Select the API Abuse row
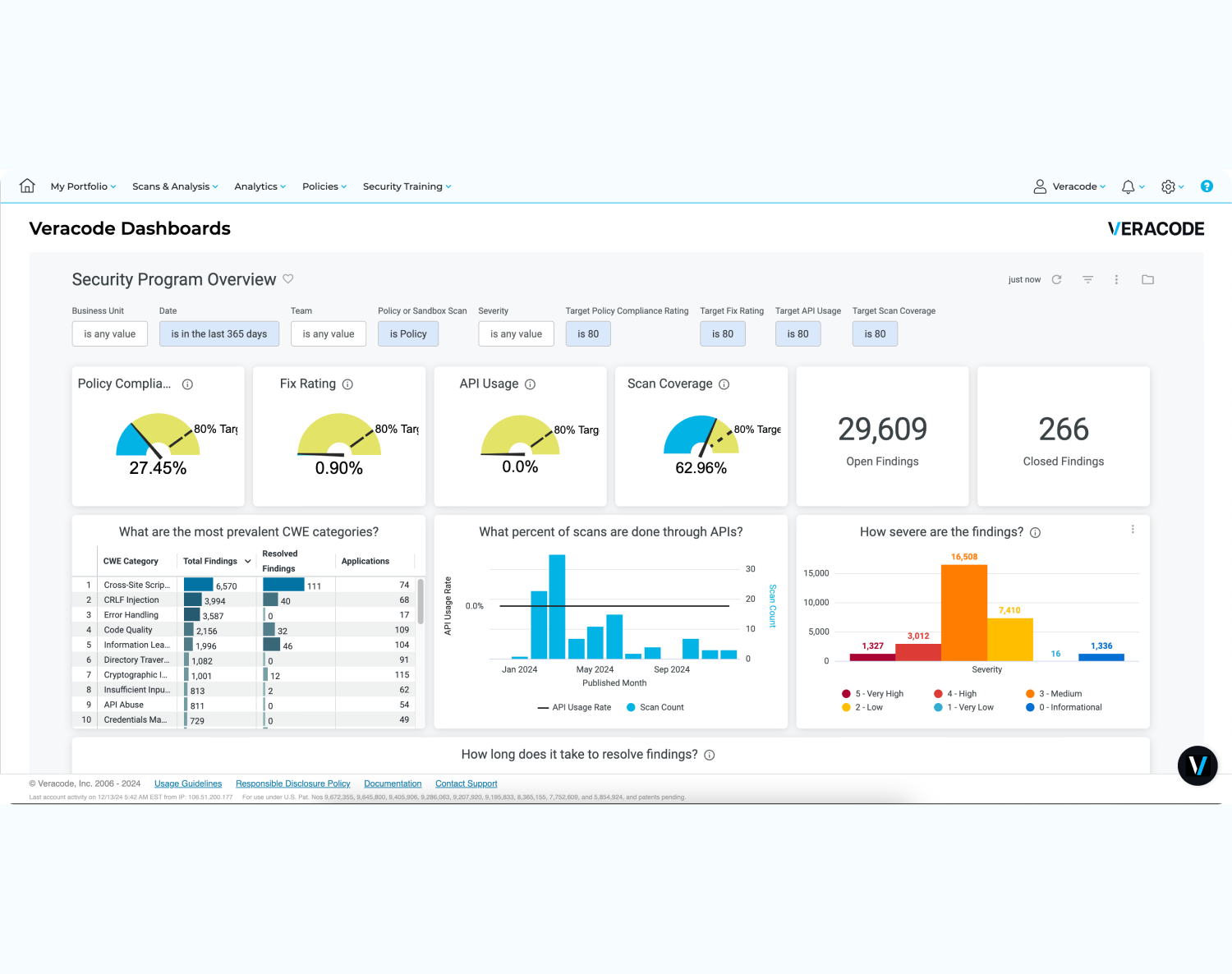Screen dimensions: 1232x974 click(245, 705)
